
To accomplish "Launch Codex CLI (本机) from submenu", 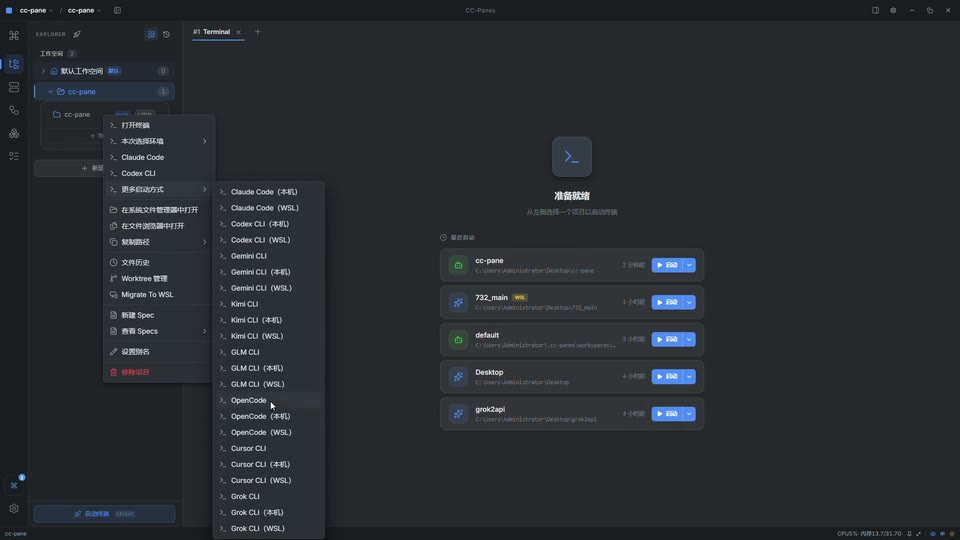I will coord(269,224).
